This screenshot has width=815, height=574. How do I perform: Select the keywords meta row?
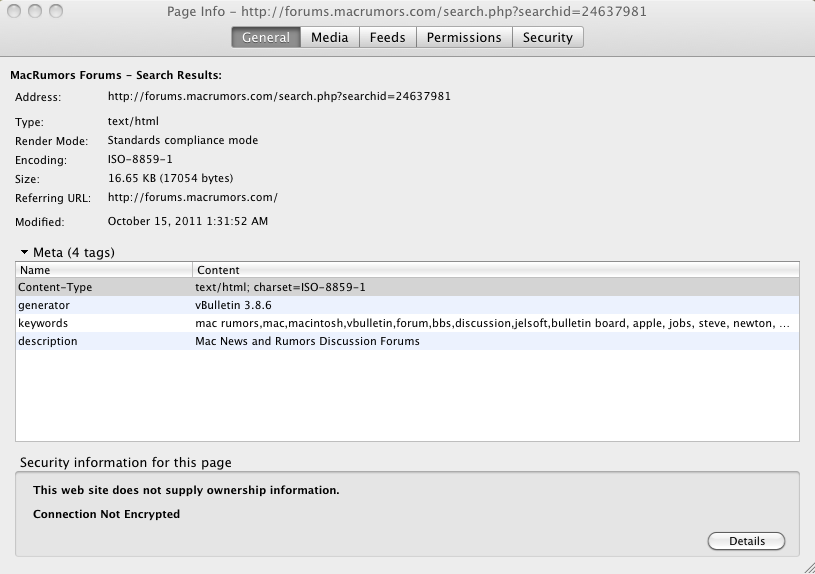pyautogui.click(x=408, y=323)
